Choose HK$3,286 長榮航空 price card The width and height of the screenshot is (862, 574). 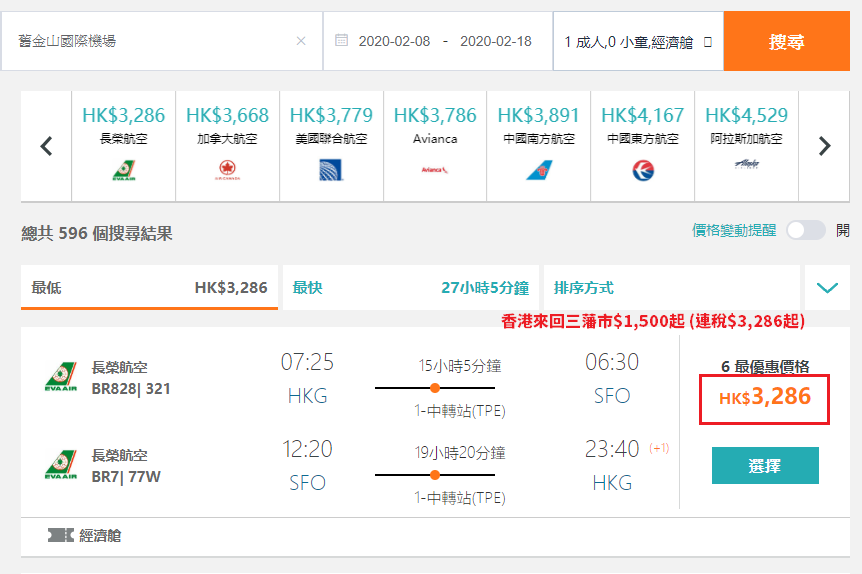(124, 146)
